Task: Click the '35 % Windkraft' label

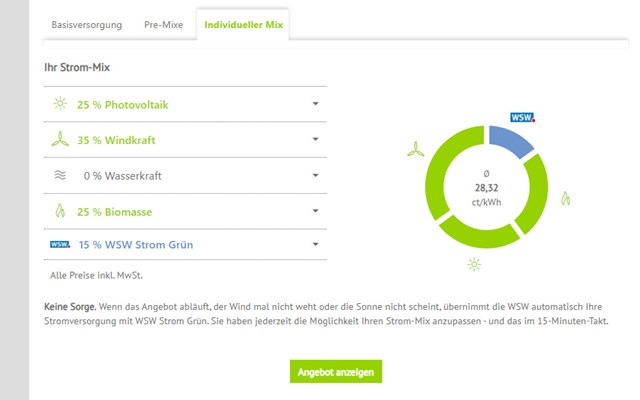Action: tap(116, 140)
